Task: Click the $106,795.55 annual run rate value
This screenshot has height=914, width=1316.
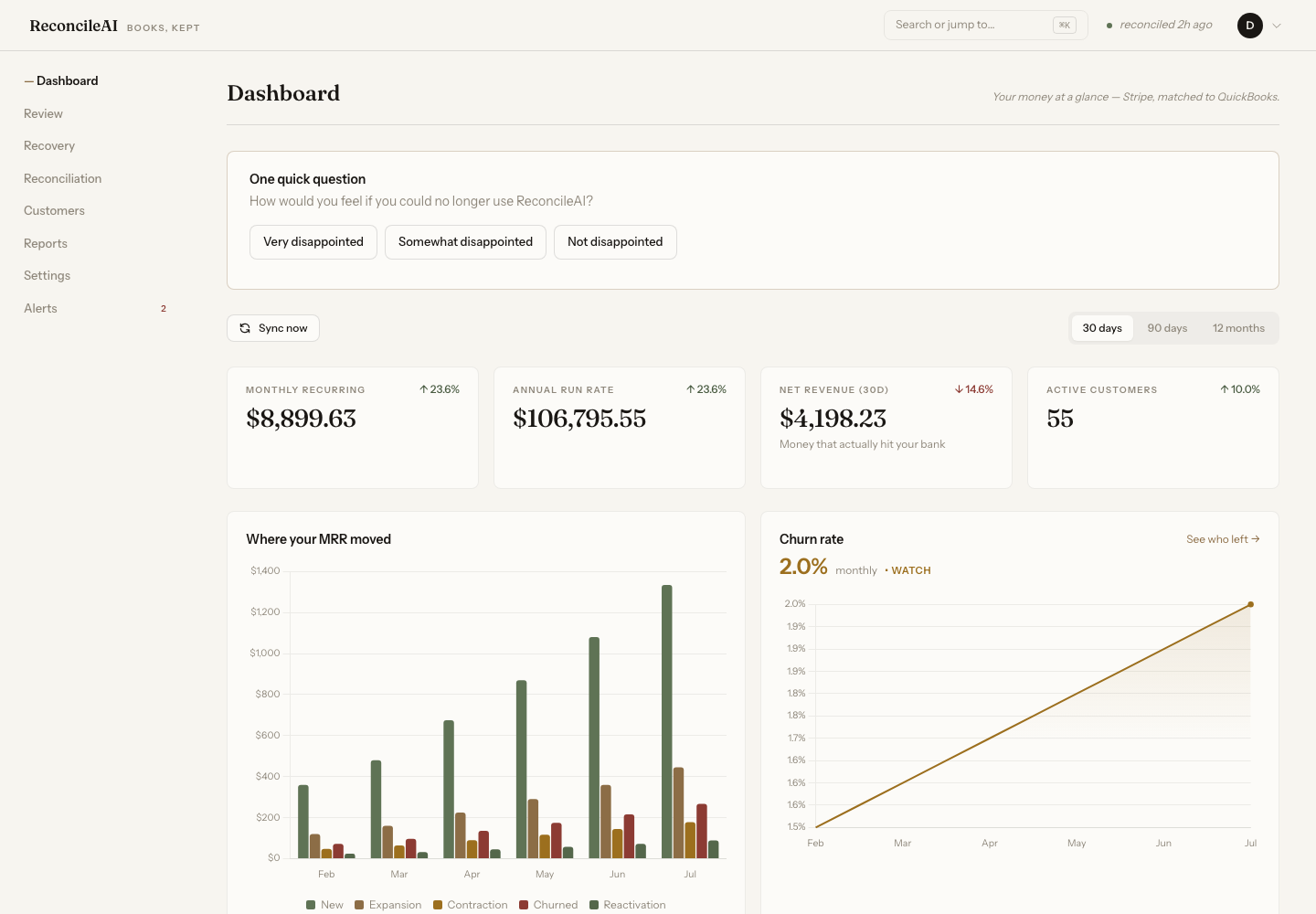Action: (x=579, y=419)
